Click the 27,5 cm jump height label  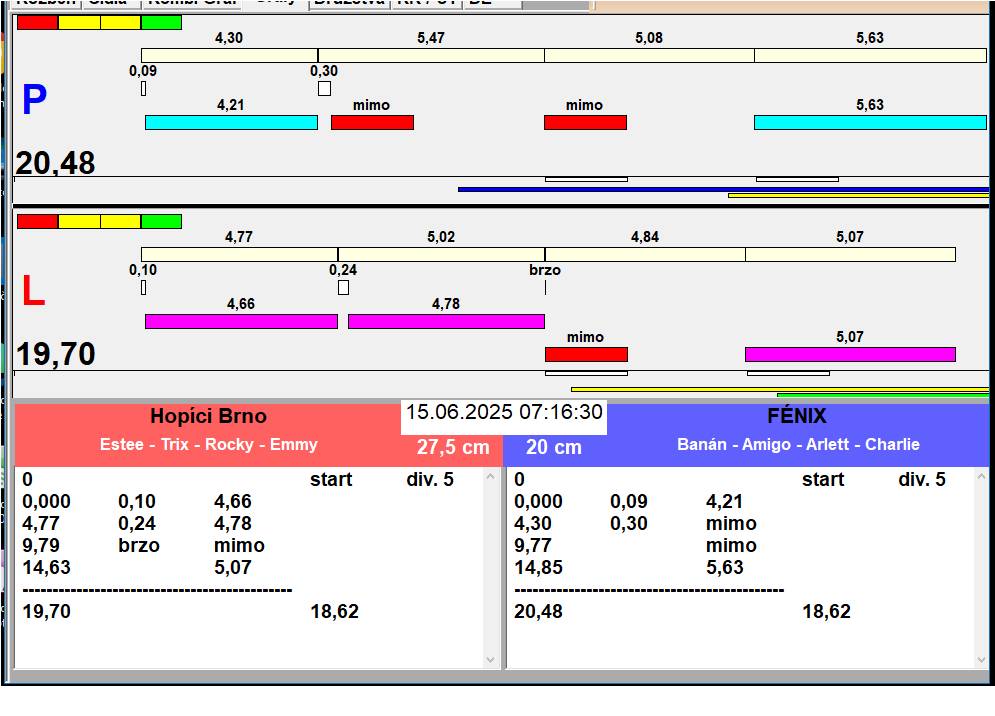453,447
